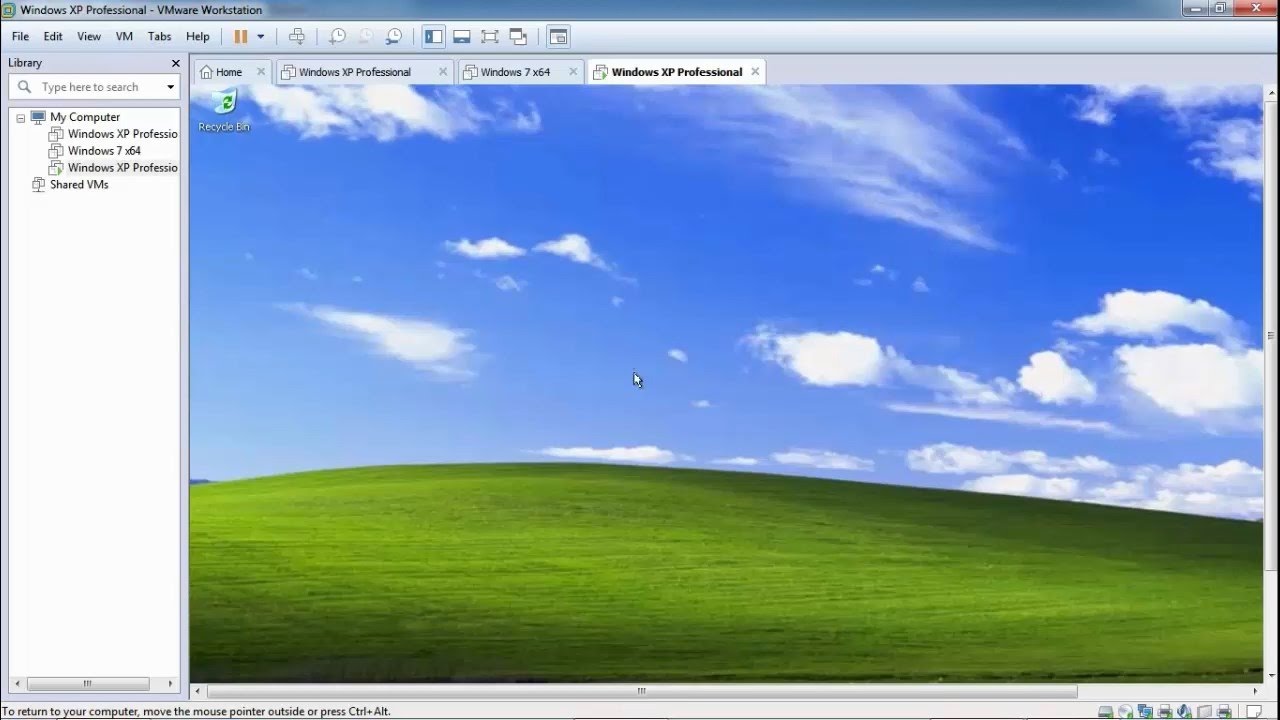Screen dimensions: 1280x720
Task: Close the Library panel
Action: (176, 63)
